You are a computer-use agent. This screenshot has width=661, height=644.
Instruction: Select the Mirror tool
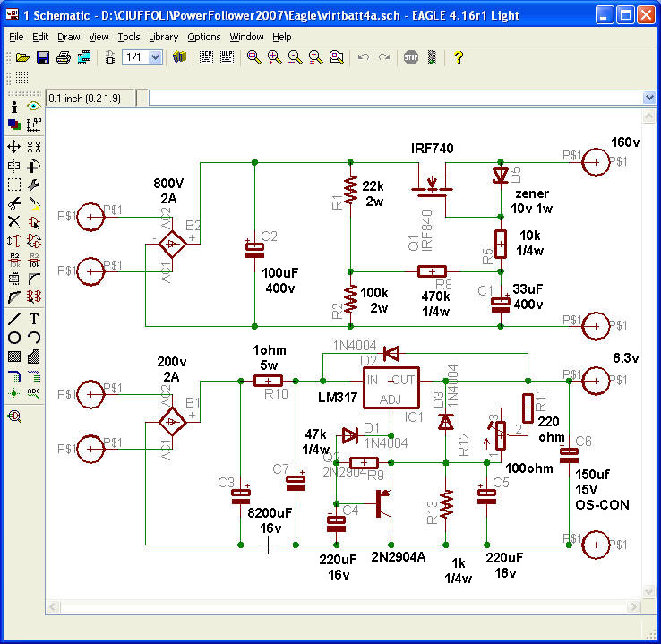coord(14,166)
